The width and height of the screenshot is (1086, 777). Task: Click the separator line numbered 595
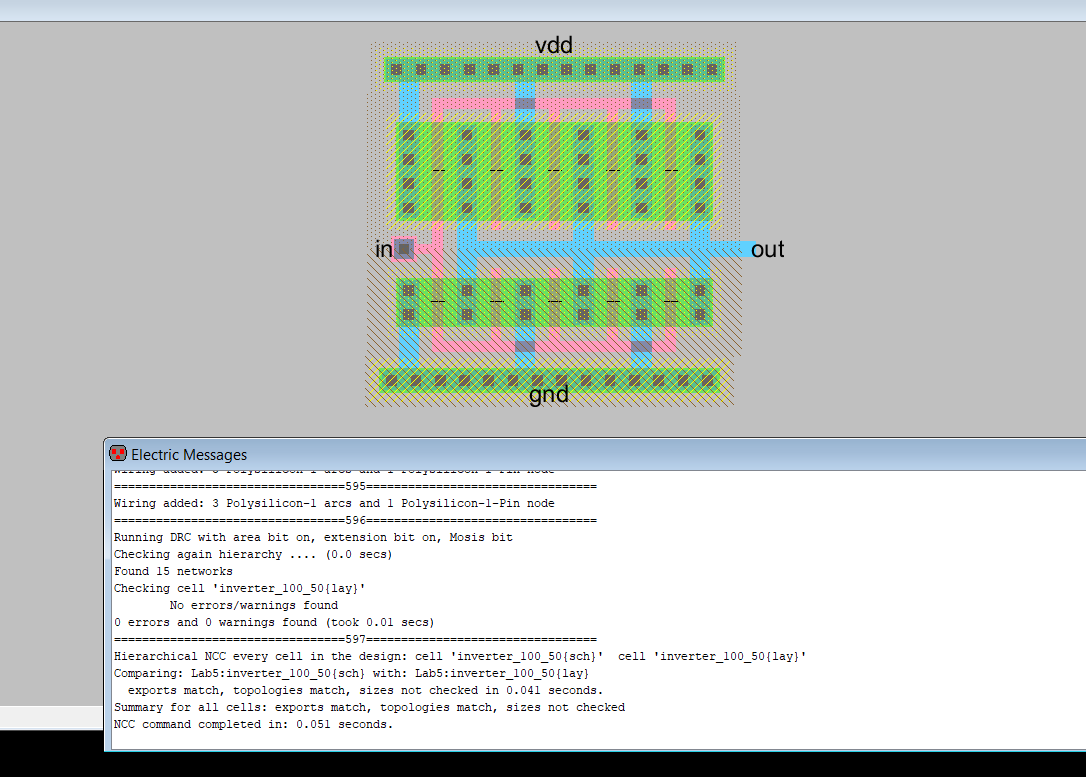[355, 486]
